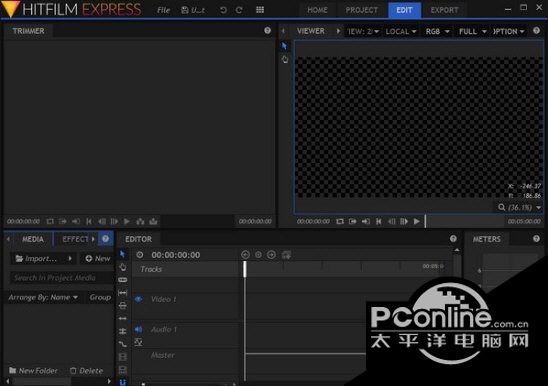Select the slice tool in editor
This screenshot has width=548, height=386.
[123, 280]
